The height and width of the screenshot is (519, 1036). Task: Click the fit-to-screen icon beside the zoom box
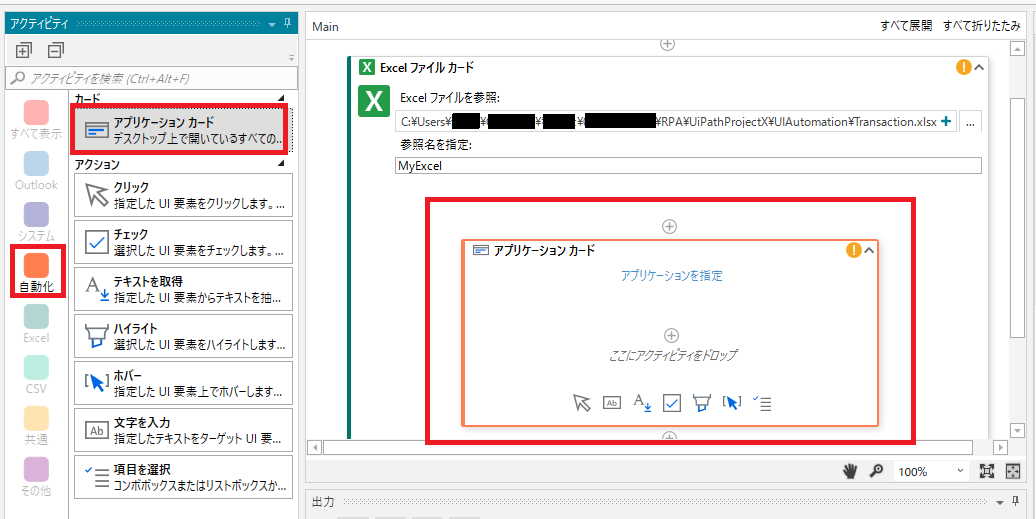tap(987, 471)
